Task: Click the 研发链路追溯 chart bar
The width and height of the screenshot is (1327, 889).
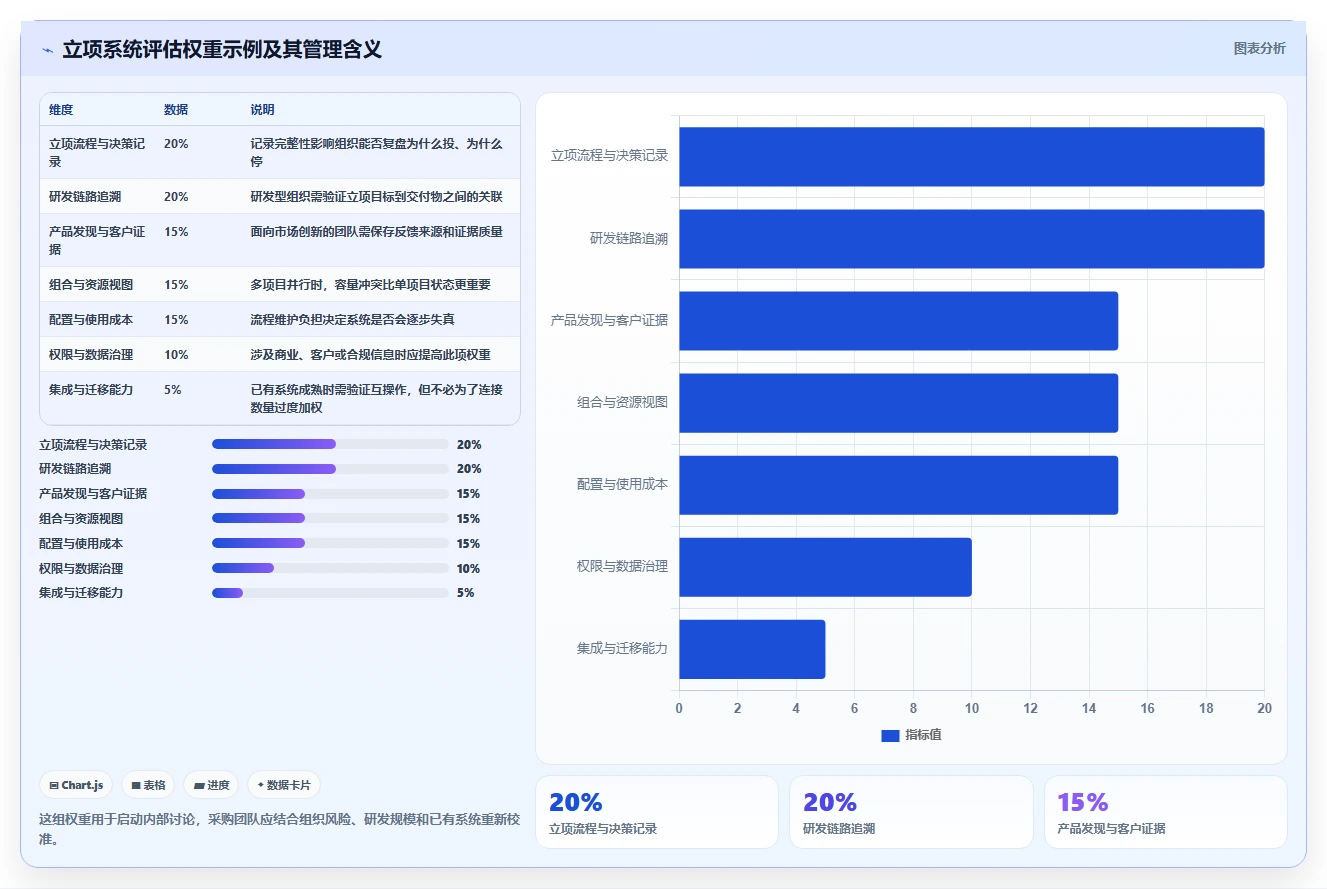Action: [972, 239]
